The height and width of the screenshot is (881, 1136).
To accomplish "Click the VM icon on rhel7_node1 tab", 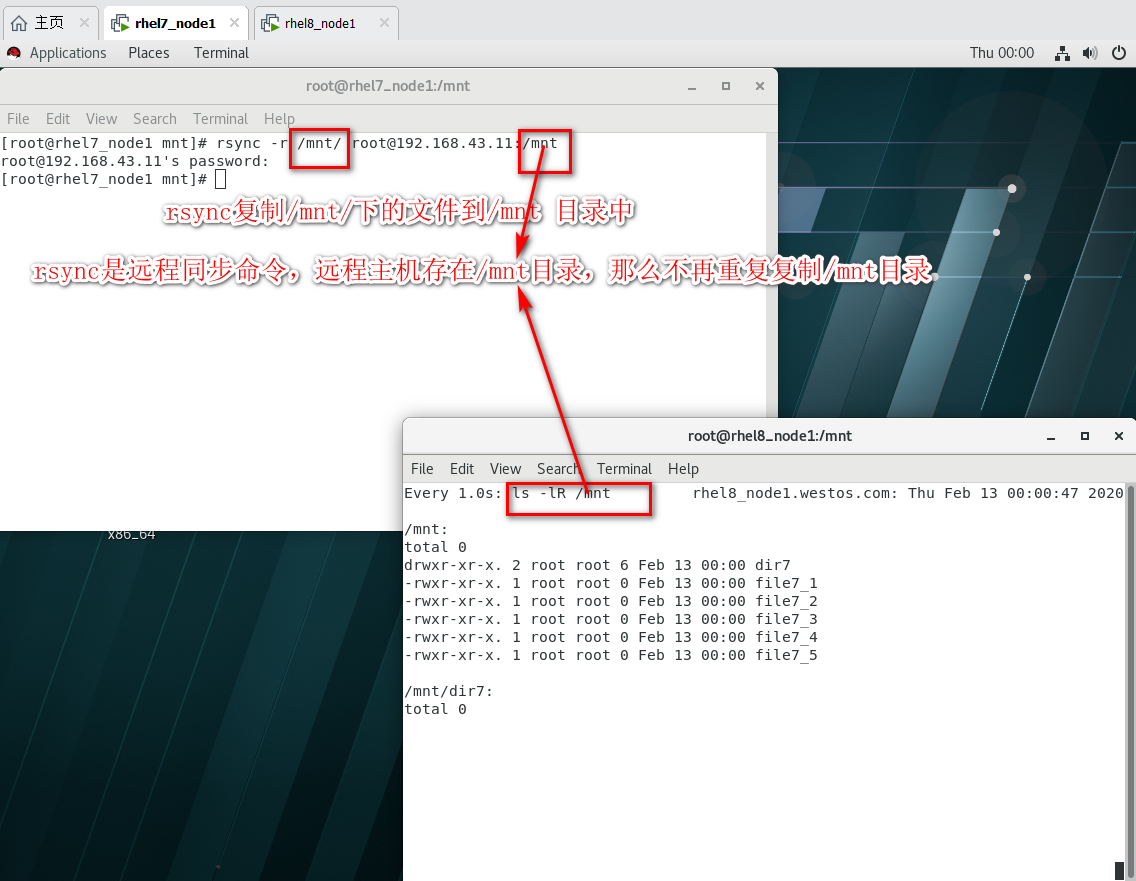I will 120,23.
